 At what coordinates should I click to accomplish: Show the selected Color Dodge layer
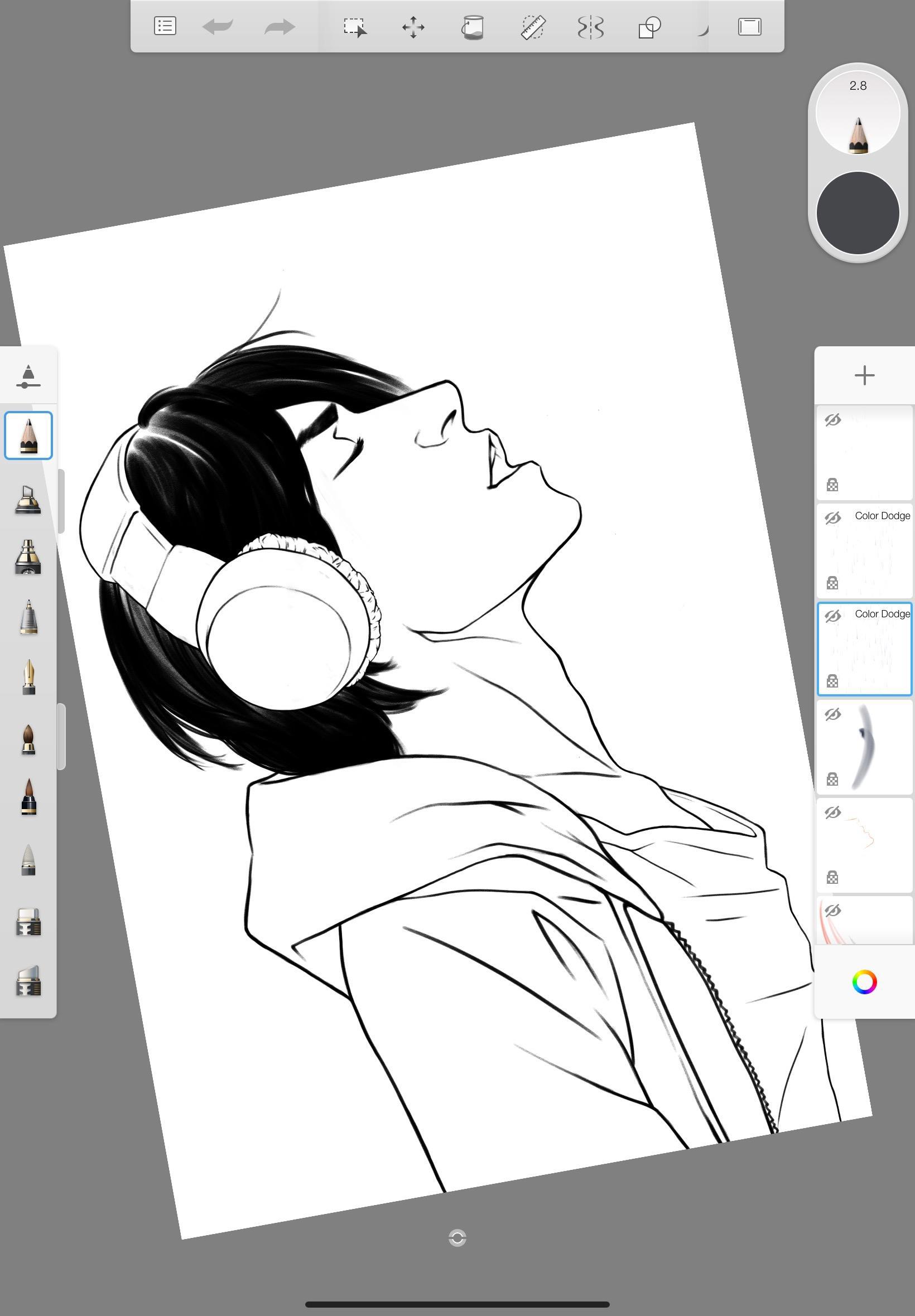coord(832,616)
